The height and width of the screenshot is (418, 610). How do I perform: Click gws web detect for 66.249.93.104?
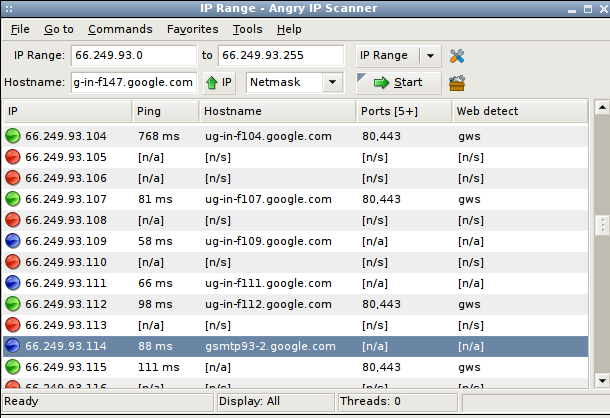(469, 137)
